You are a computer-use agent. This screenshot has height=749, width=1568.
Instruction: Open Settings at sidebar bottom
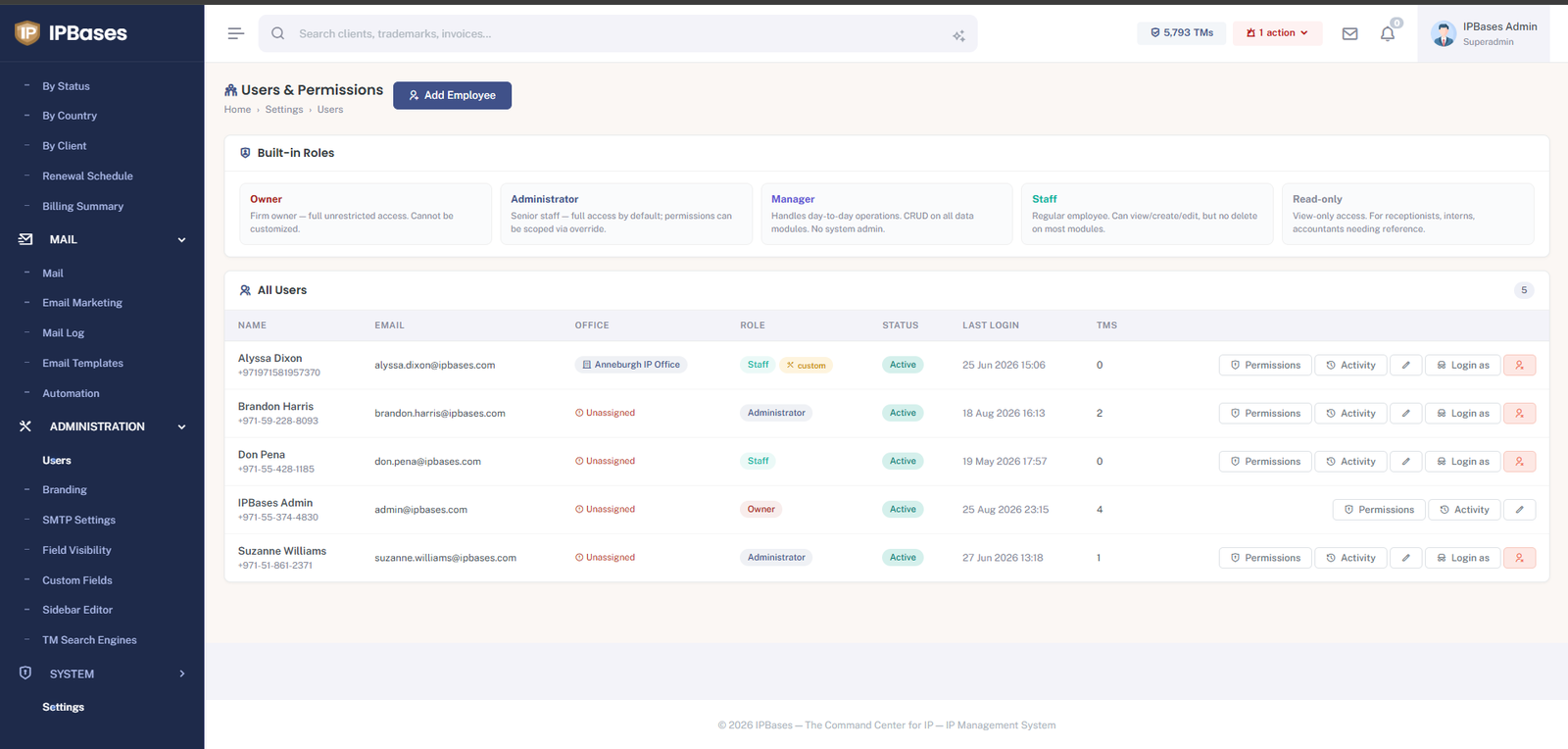point(63,707)
